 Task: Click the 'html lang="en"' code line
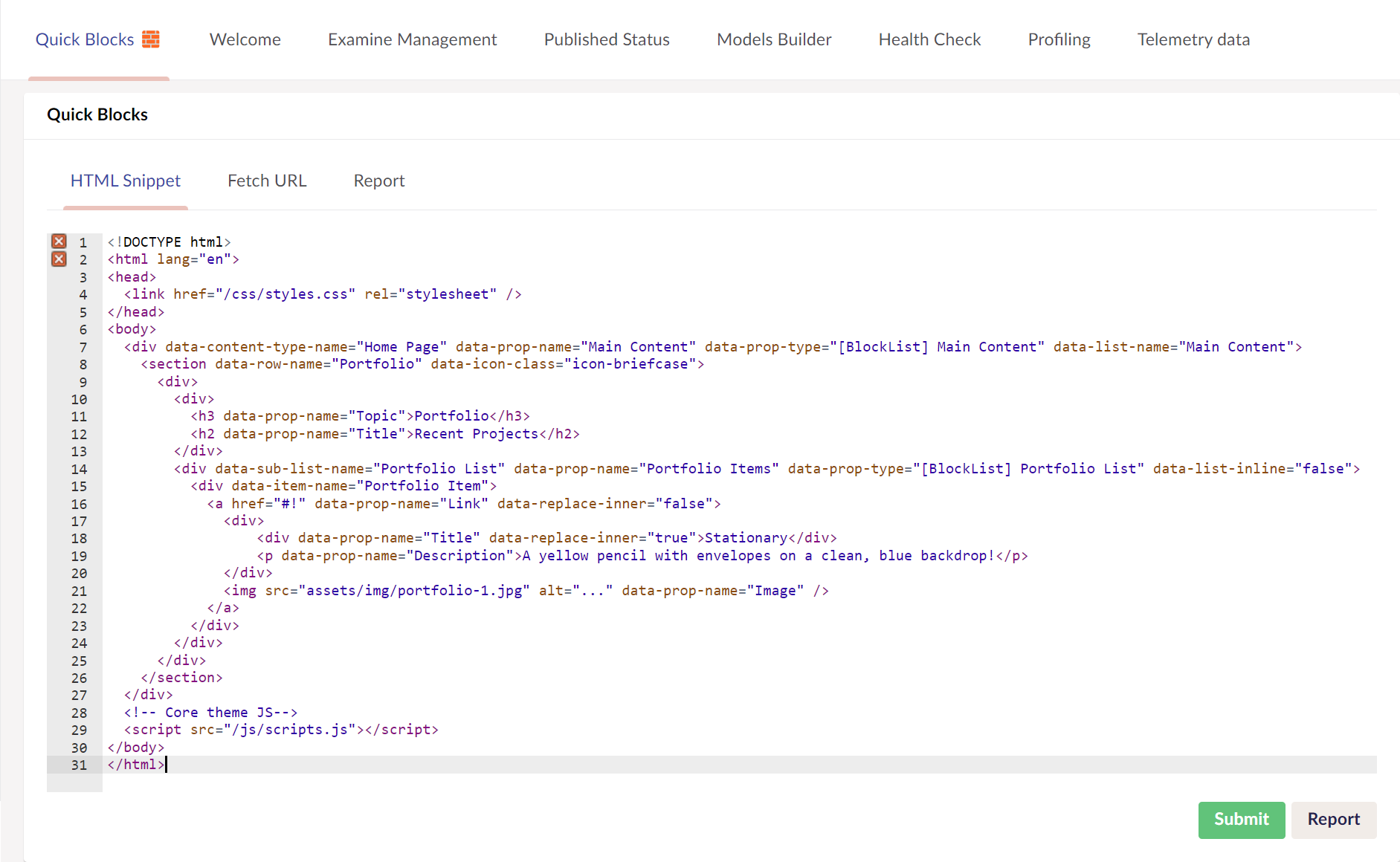click(173, 259)
